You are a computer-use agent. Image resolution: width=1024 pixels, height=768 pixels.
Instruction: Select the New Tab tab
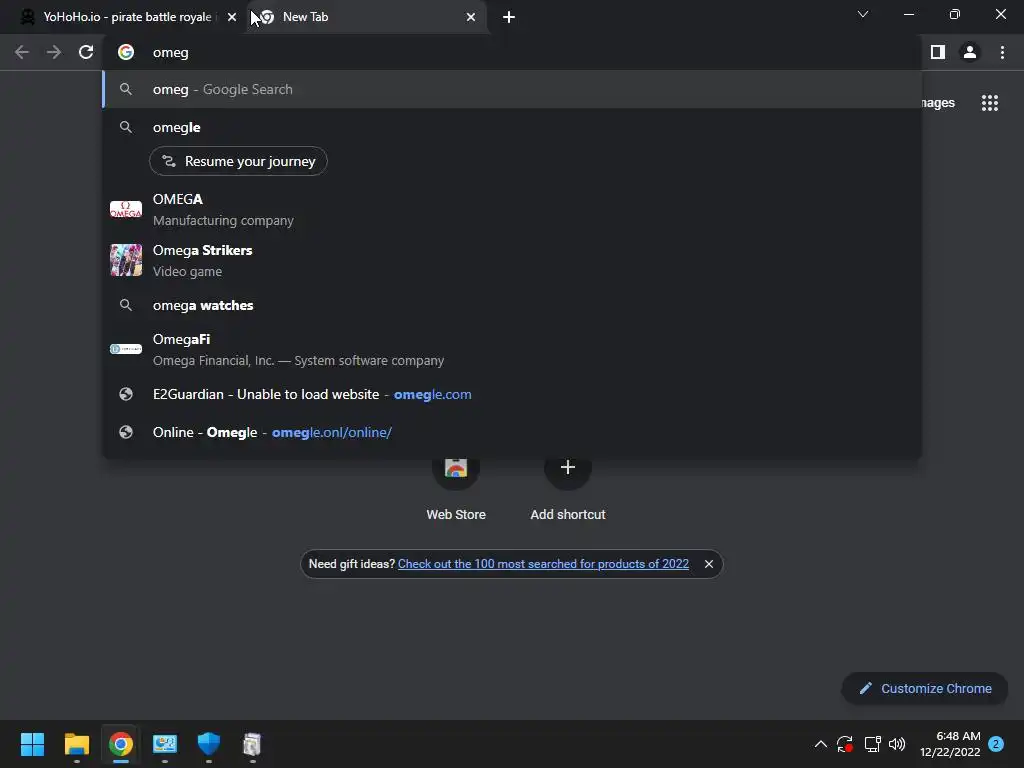tap(369, 17)
